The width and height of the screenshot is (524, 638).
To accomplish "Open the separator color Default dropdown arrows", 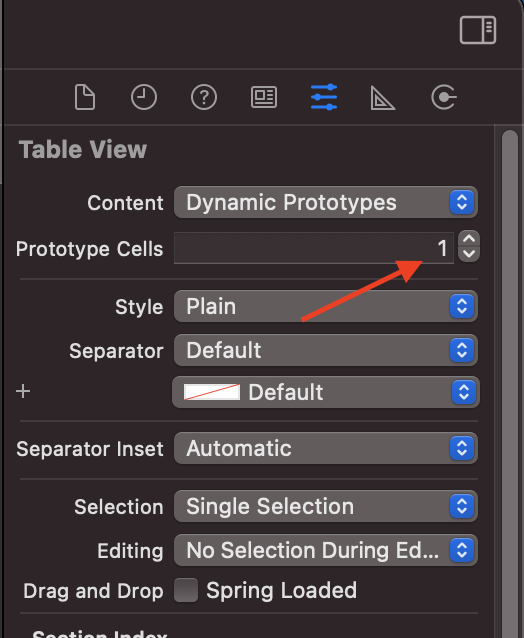I will point(464,392).
